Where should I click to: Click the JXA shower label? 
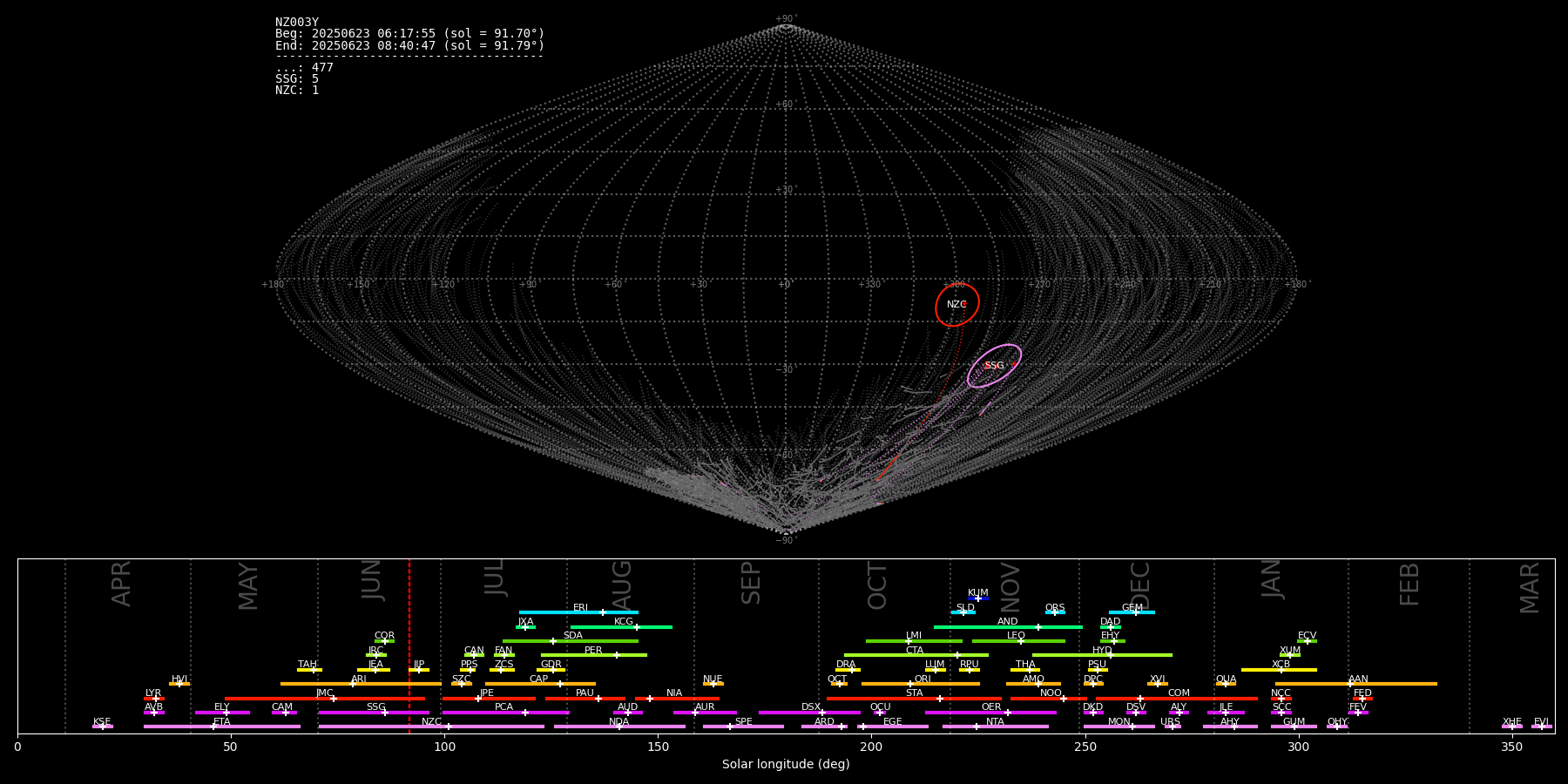[525, 622]
